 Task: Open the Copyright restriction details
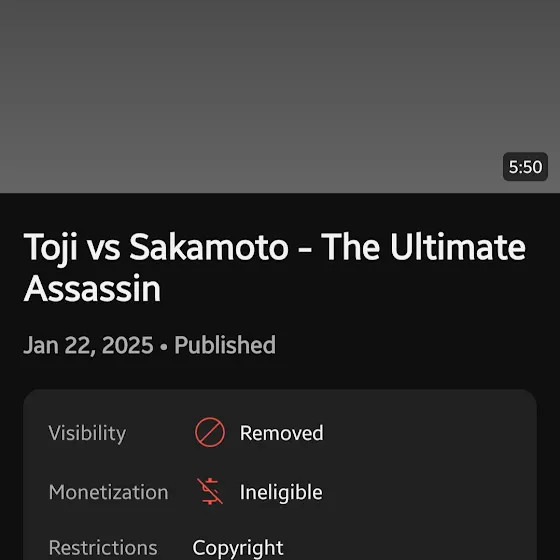(x=238, y=548)
